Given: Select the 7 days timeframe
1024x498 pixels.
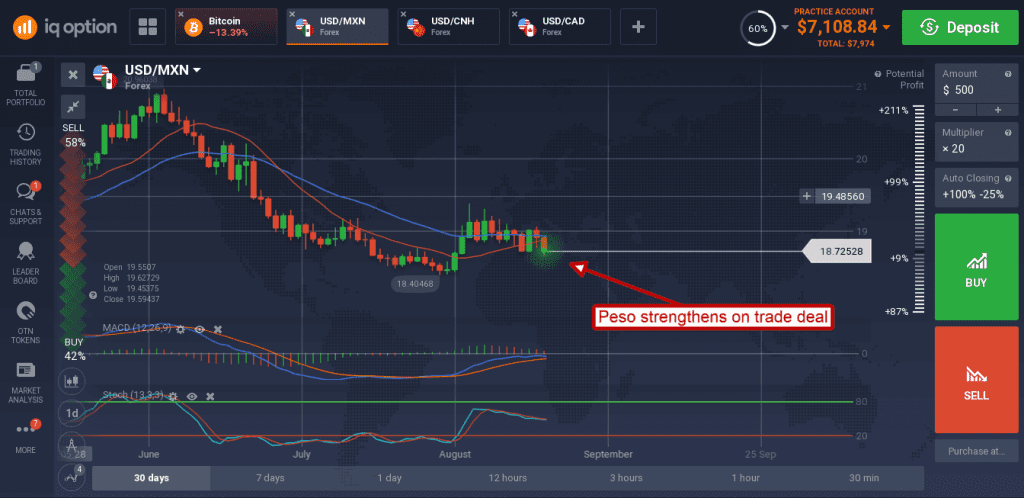Looking at the screenshot, I should click(270, 478).
